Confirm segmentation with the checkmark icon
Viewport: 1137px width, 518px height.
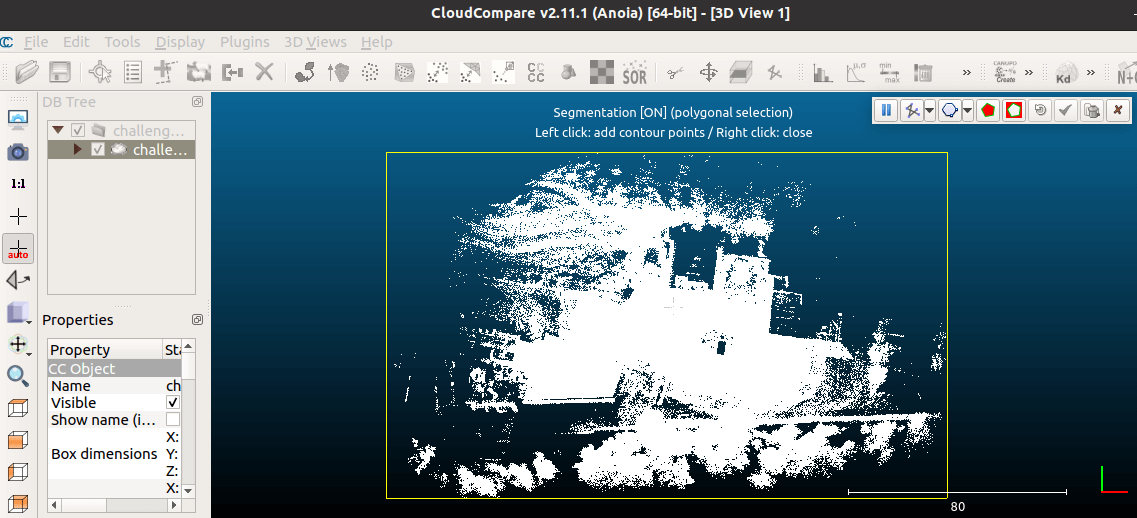pos(1065,110)
